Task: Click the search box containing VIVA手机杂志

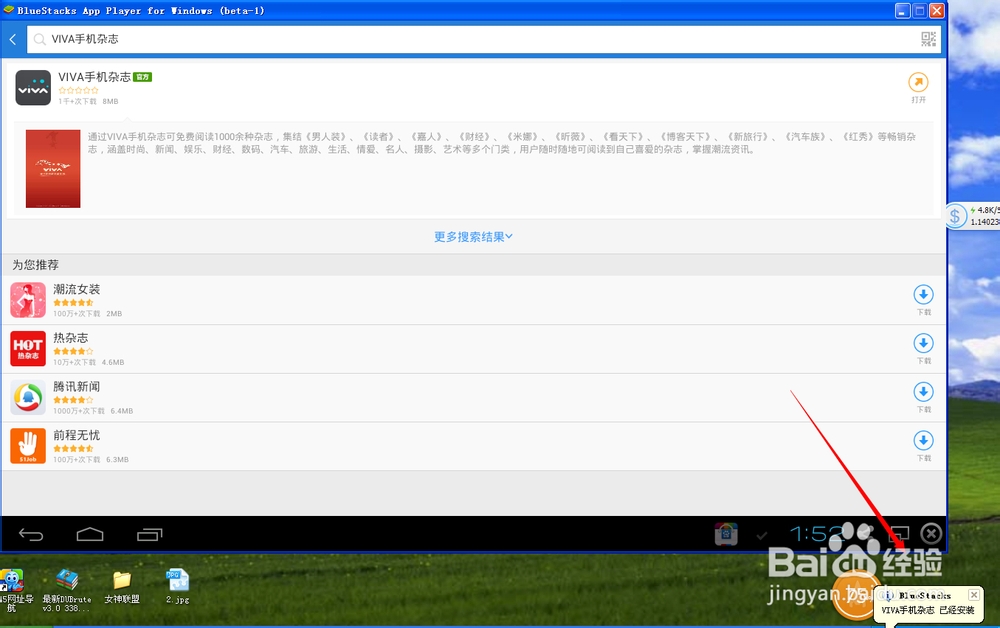Action: tap(483, 40)
